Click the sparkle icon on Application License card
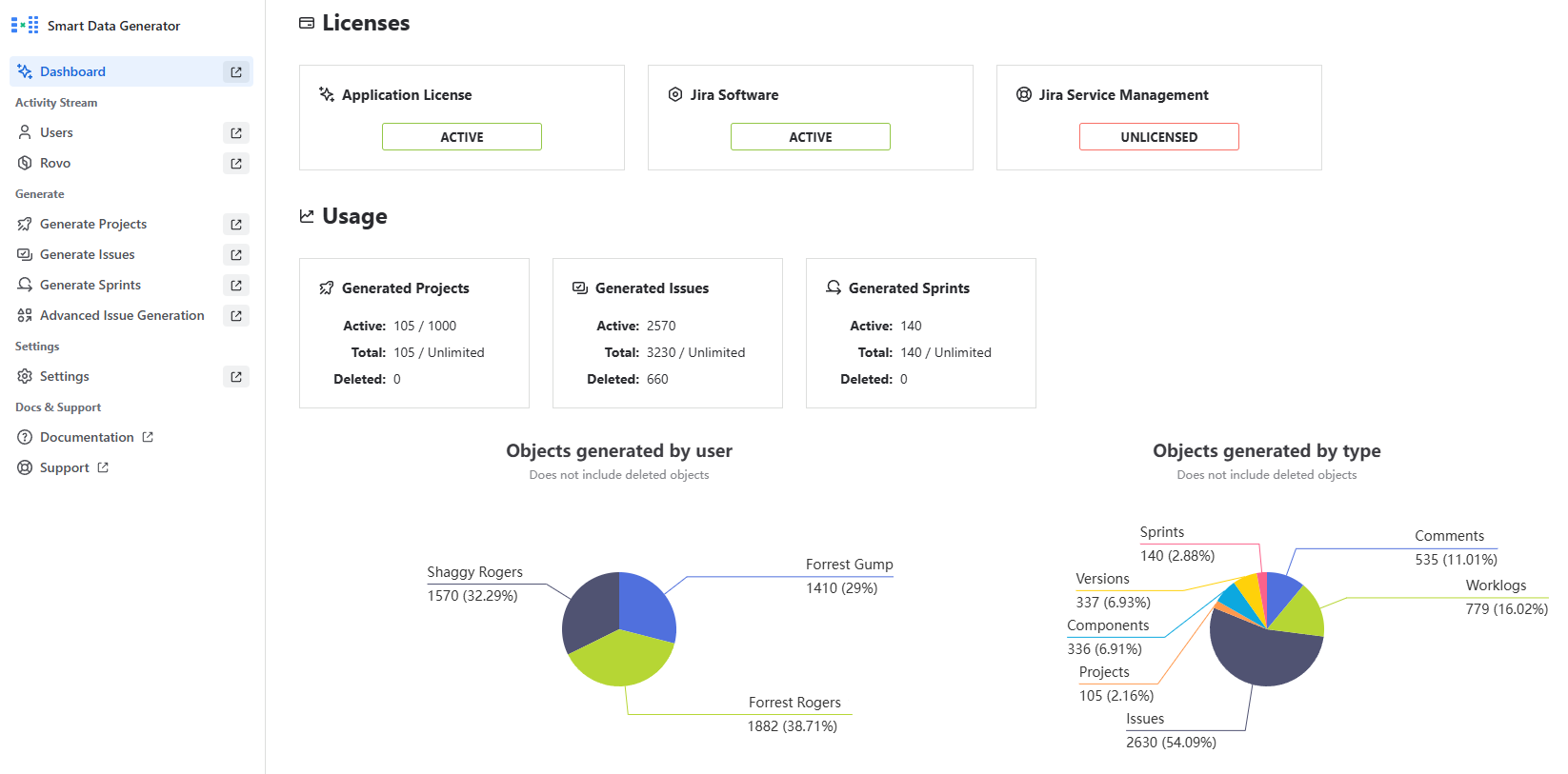Image resolution: width=1568 pixels, height=774 pixels. click(x=327, y=94)
